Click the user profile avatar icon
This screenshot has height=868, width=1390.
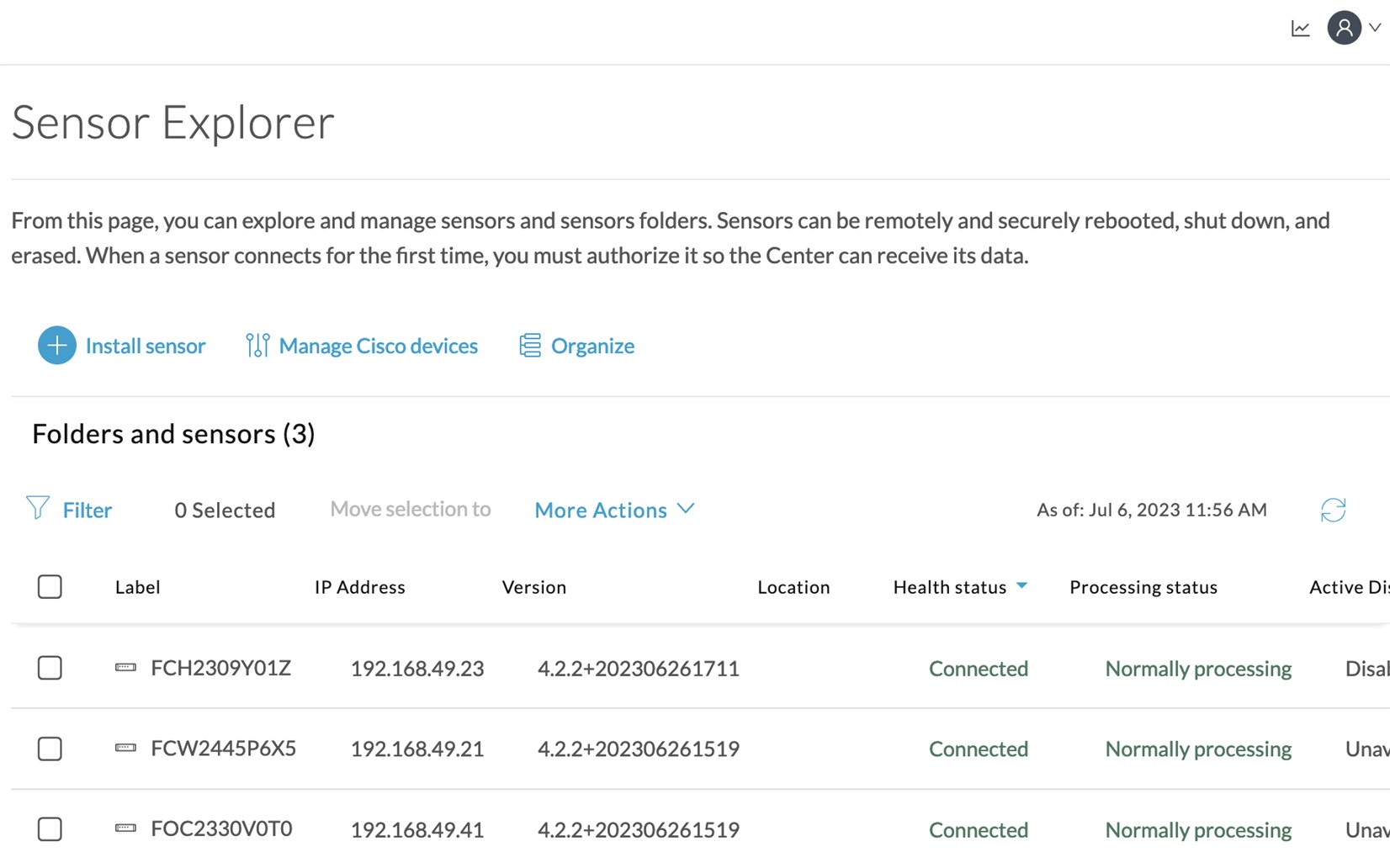tap(1342, 27)
